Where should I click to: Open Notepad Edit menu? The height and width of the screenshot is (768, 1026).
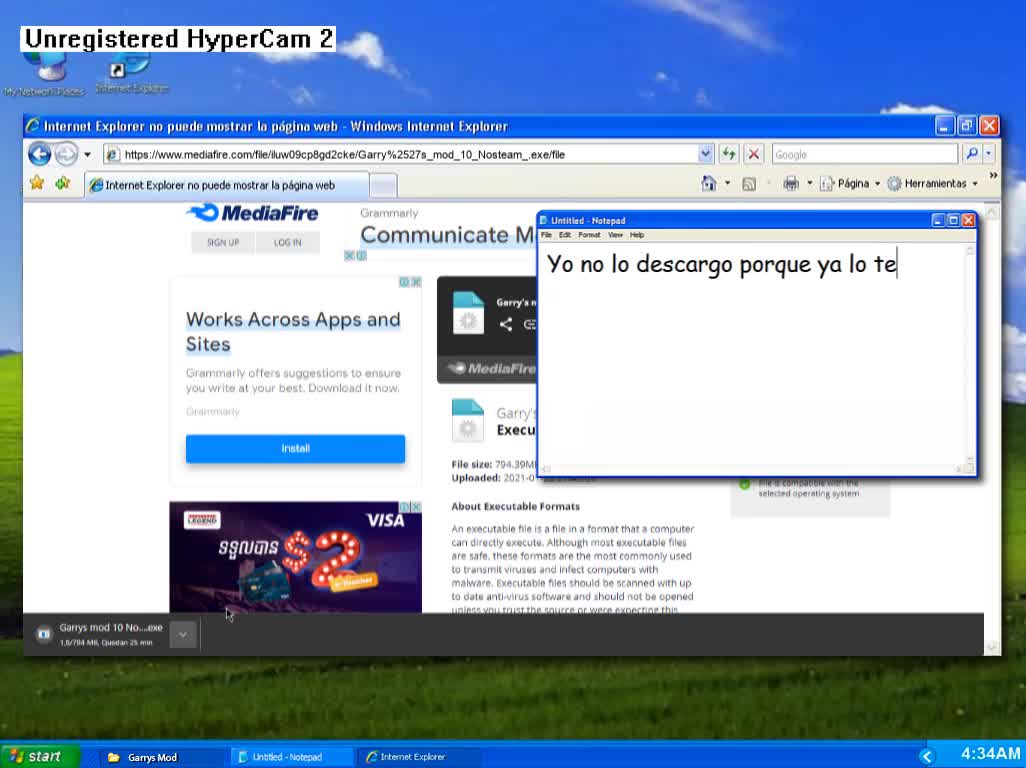565,235
